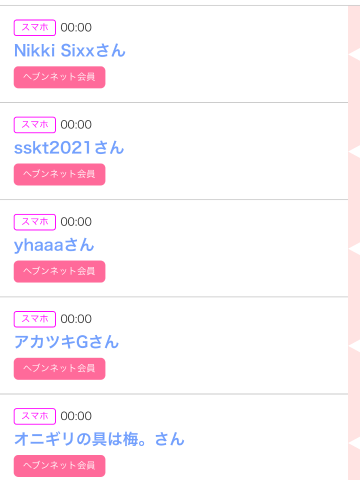Click スマホ tag above yhaaa

pos(35,222)
